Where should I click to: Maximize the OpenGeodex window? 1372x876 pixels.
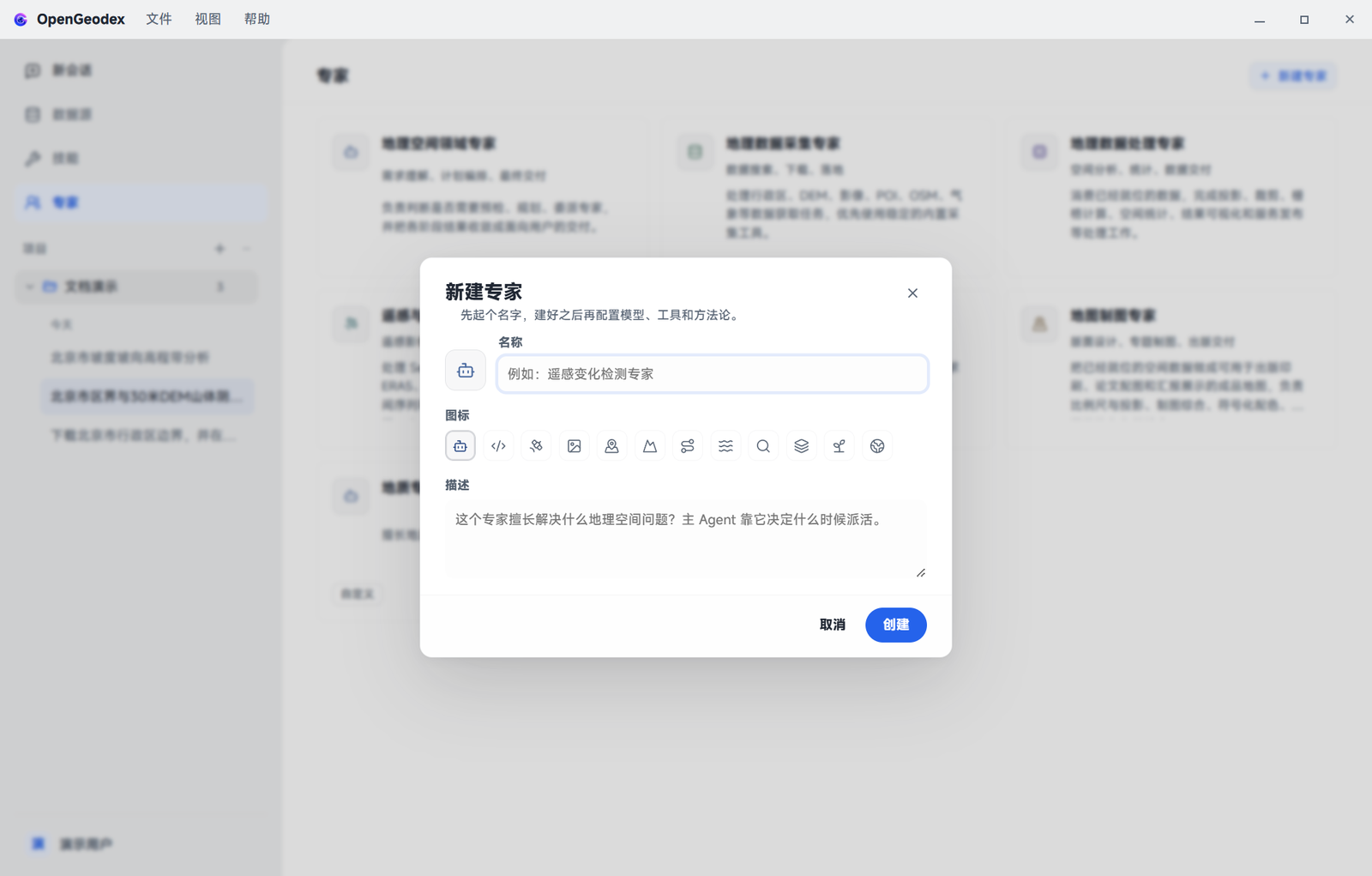click(1304, 19)
